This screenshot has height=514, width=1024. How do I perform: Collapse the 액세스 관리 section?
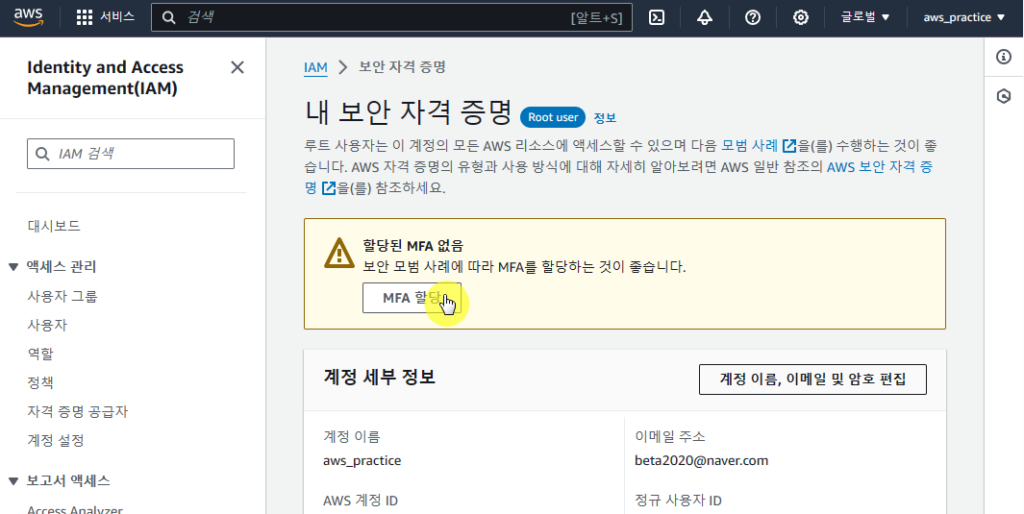(x=13, y=266)
